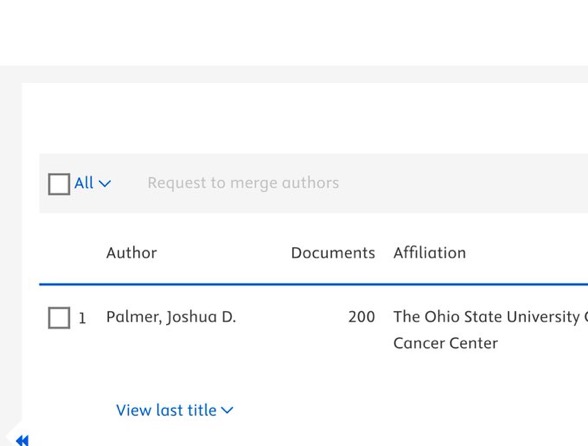Sort by the Affiliation column header
The width and height of the screenshot is (588, 446).
point(429,252)
